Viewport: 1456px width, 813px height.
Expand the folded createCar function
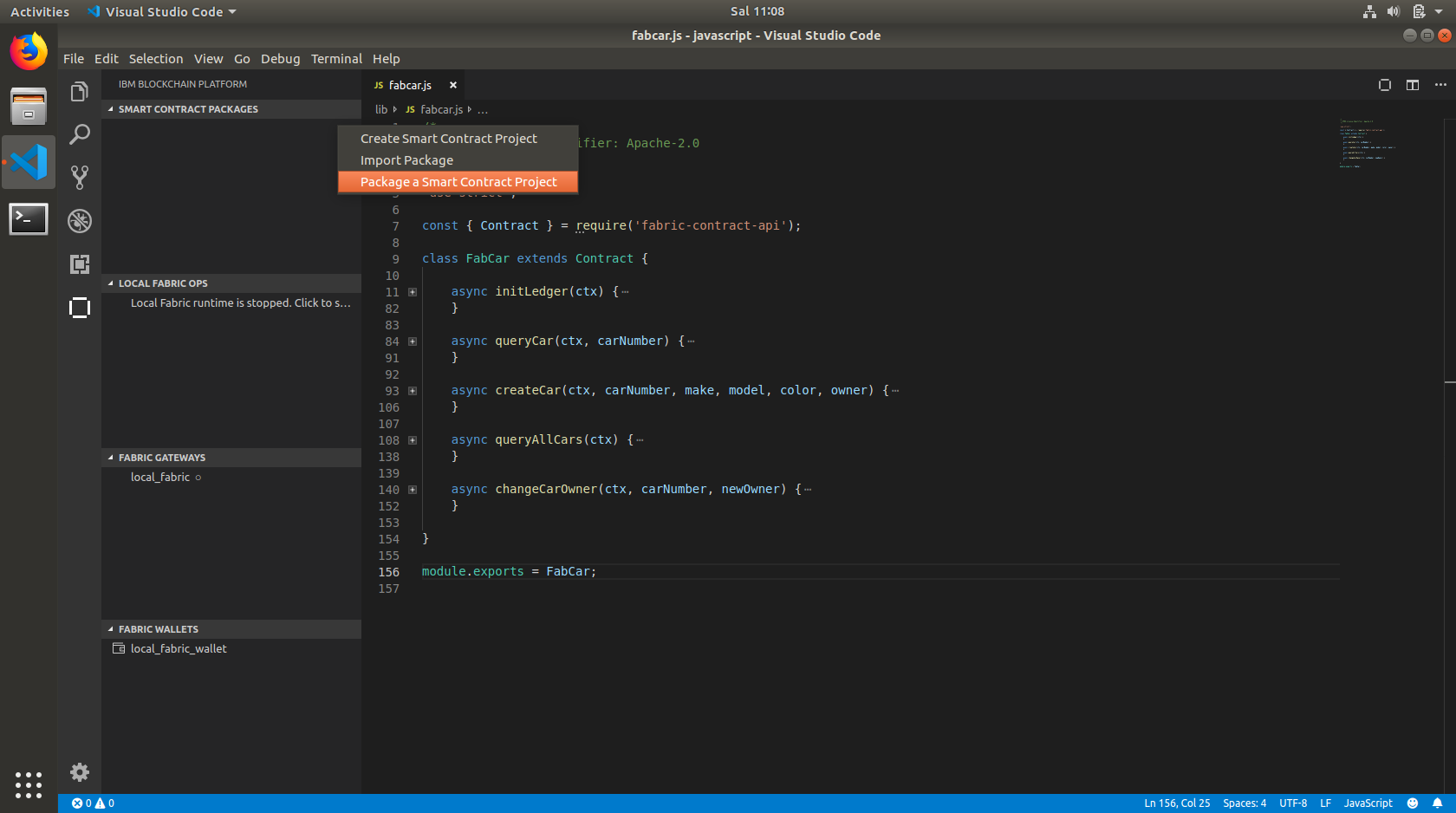pyautogui.click(x=413, y=391)
